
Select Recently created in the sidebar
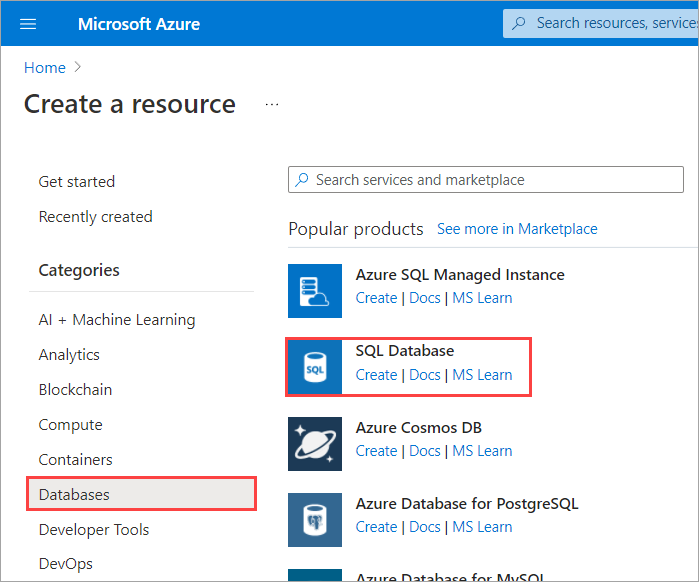(95, 217)
